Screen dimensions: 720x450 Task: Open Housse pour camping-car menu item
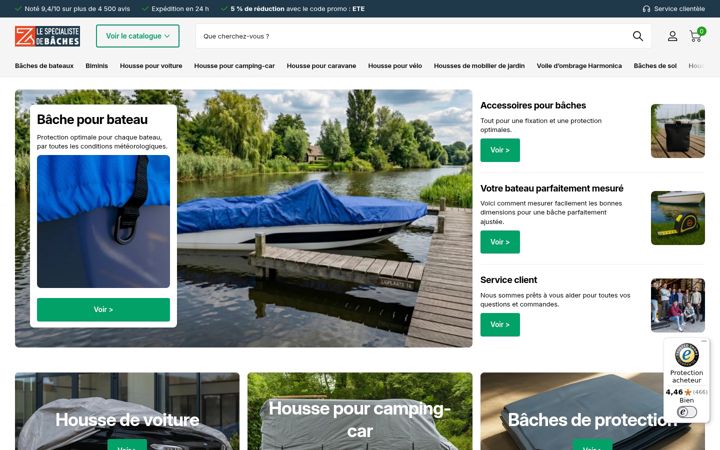234,66
